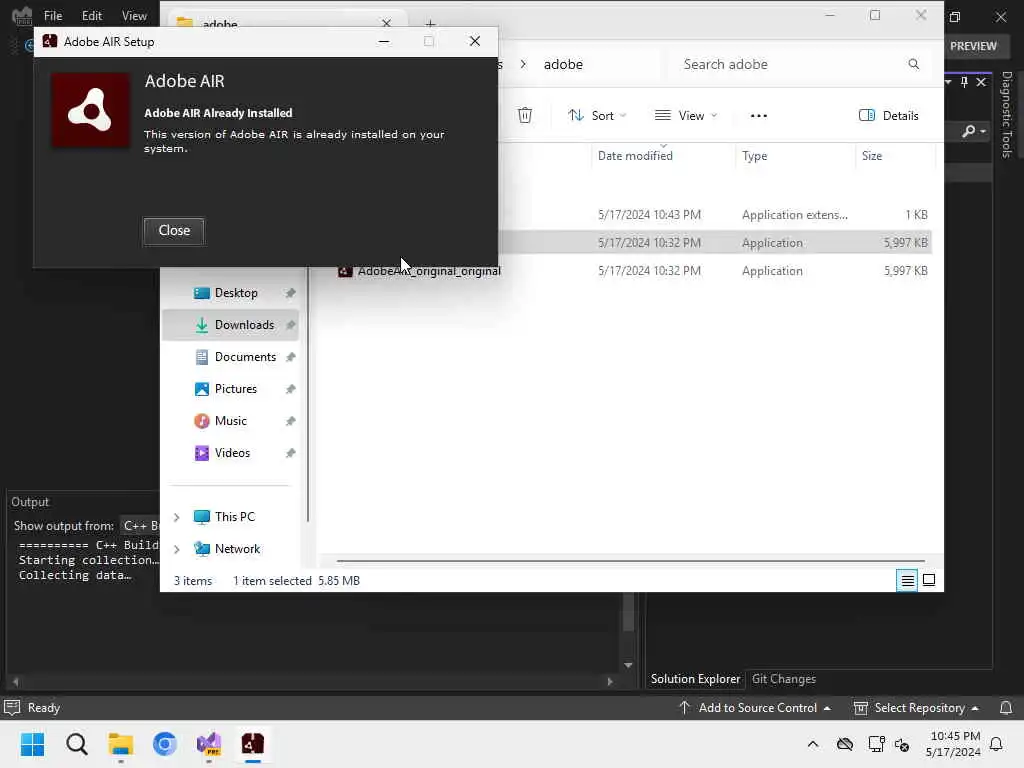The image size is (1024, 768).
Task: Click the Desktop pin icon
Action: point(291,293)
